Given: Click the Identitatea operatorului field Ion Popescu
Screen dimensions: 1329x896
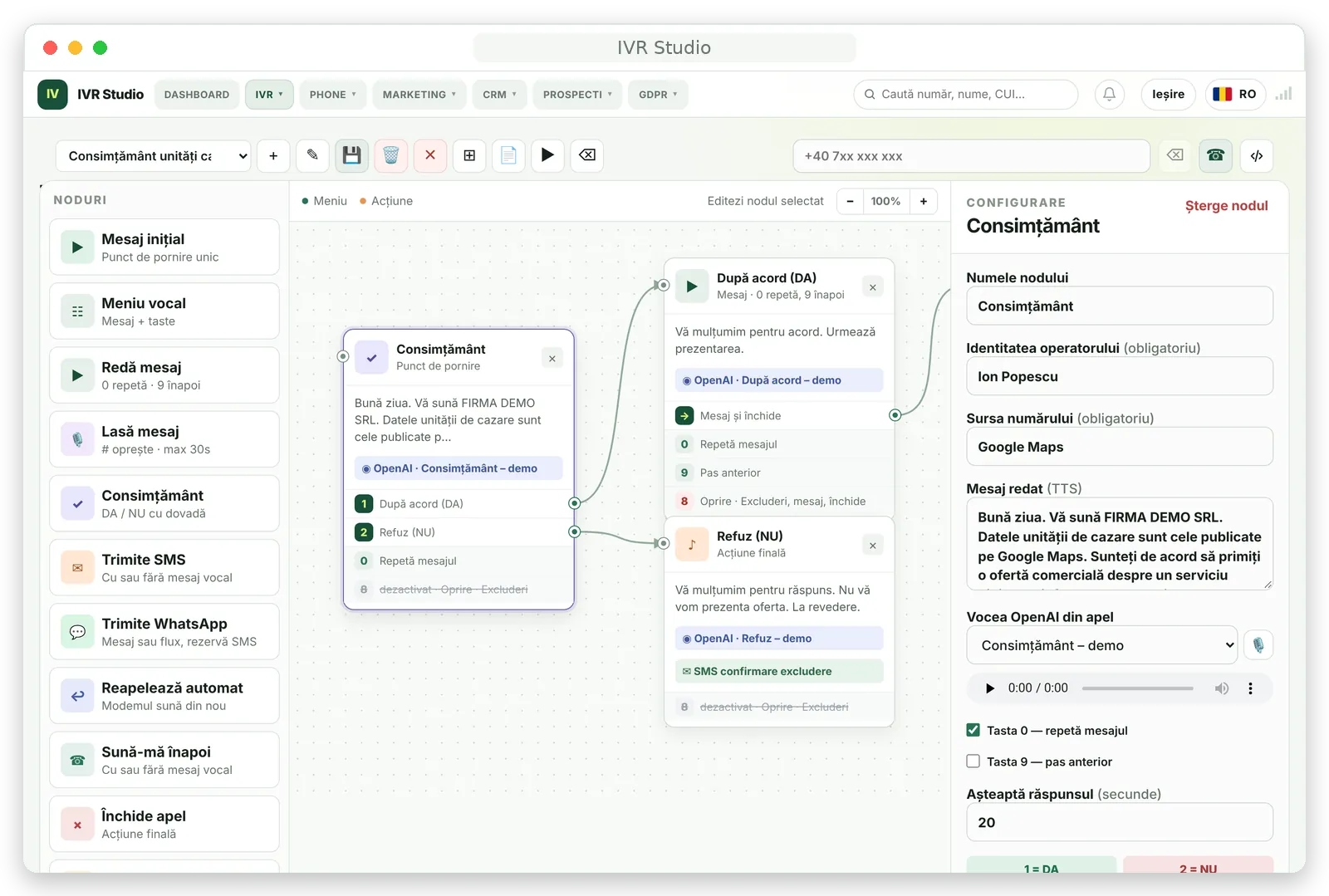Looking at the screenshot, I should click(1120, 376).
